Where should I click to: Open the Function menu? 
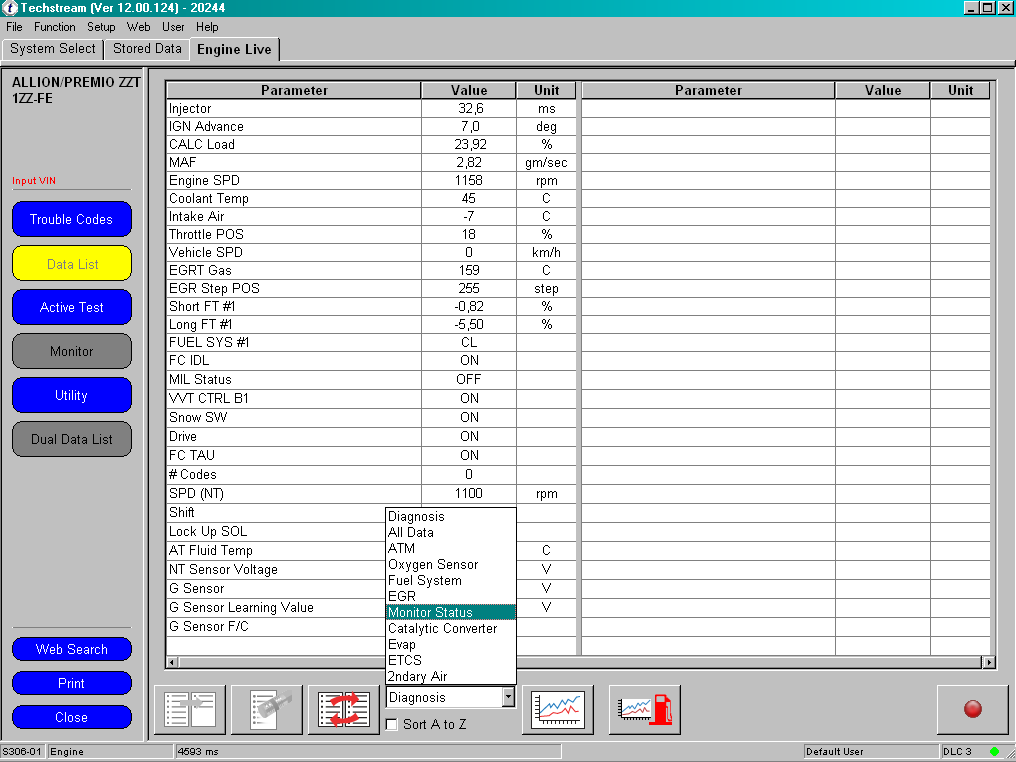[x=54, y=27]
